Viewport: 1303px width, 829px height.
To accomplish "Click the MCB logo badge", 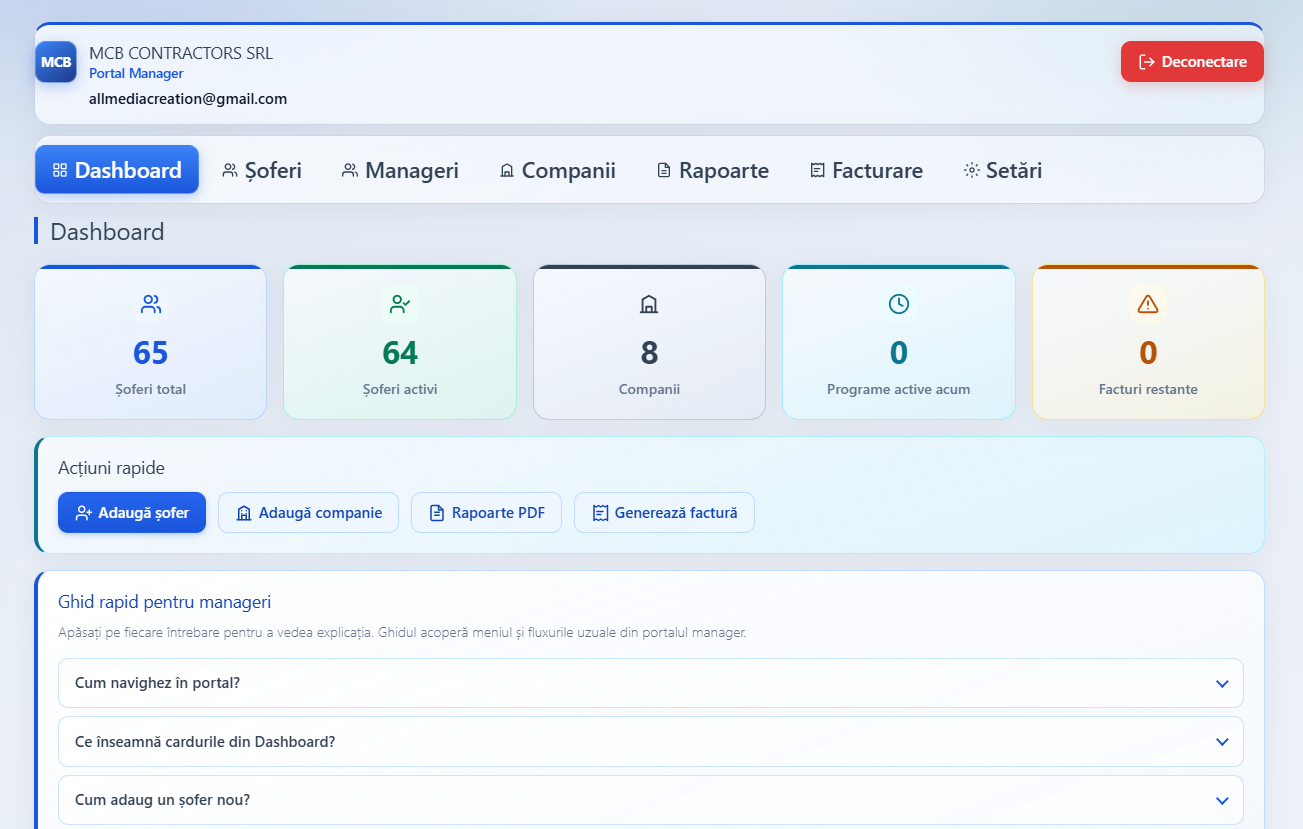I will coord(56,62).
